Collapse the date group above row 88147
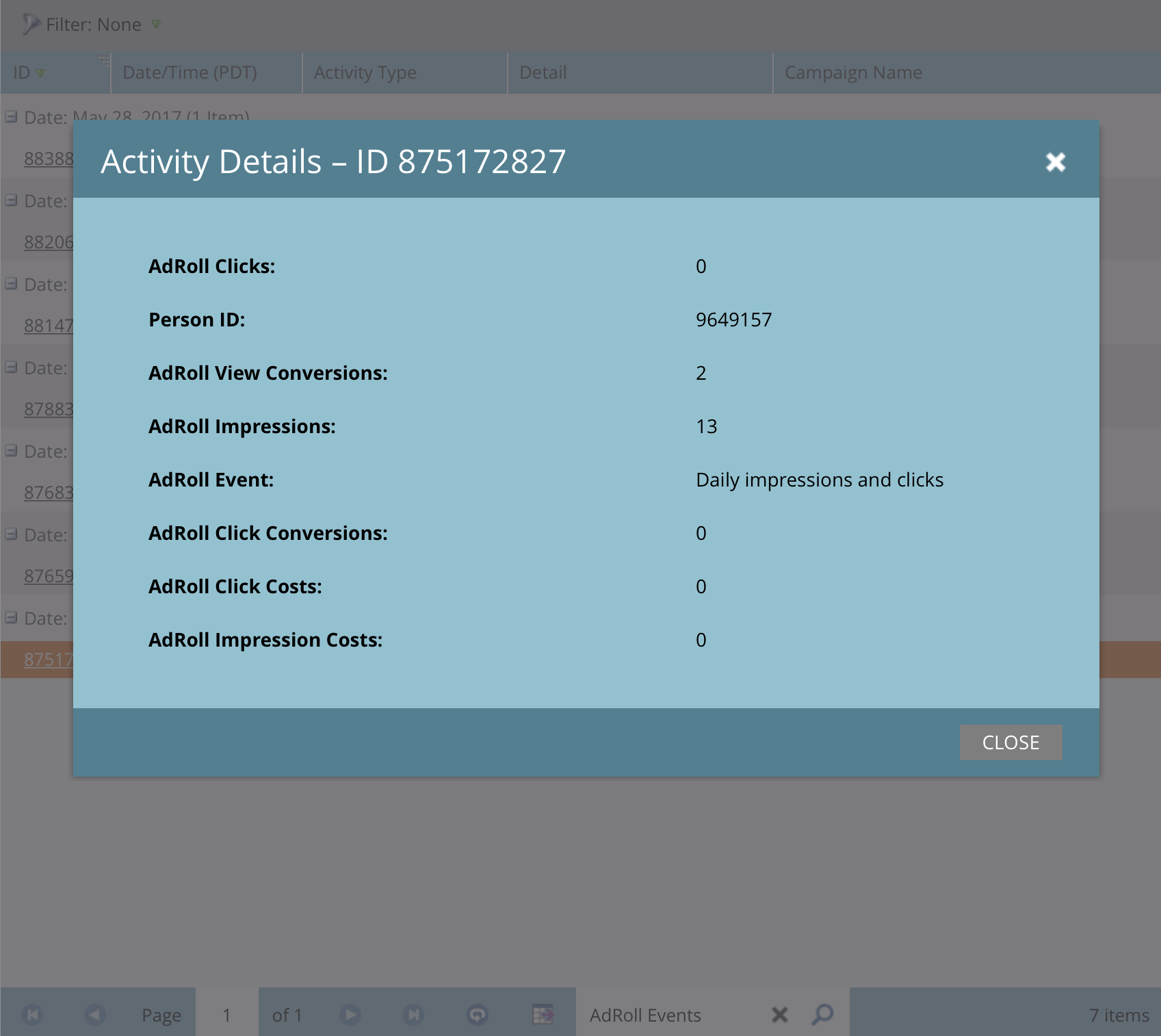The image size is (1161, 1036). [x=11, y=283]
